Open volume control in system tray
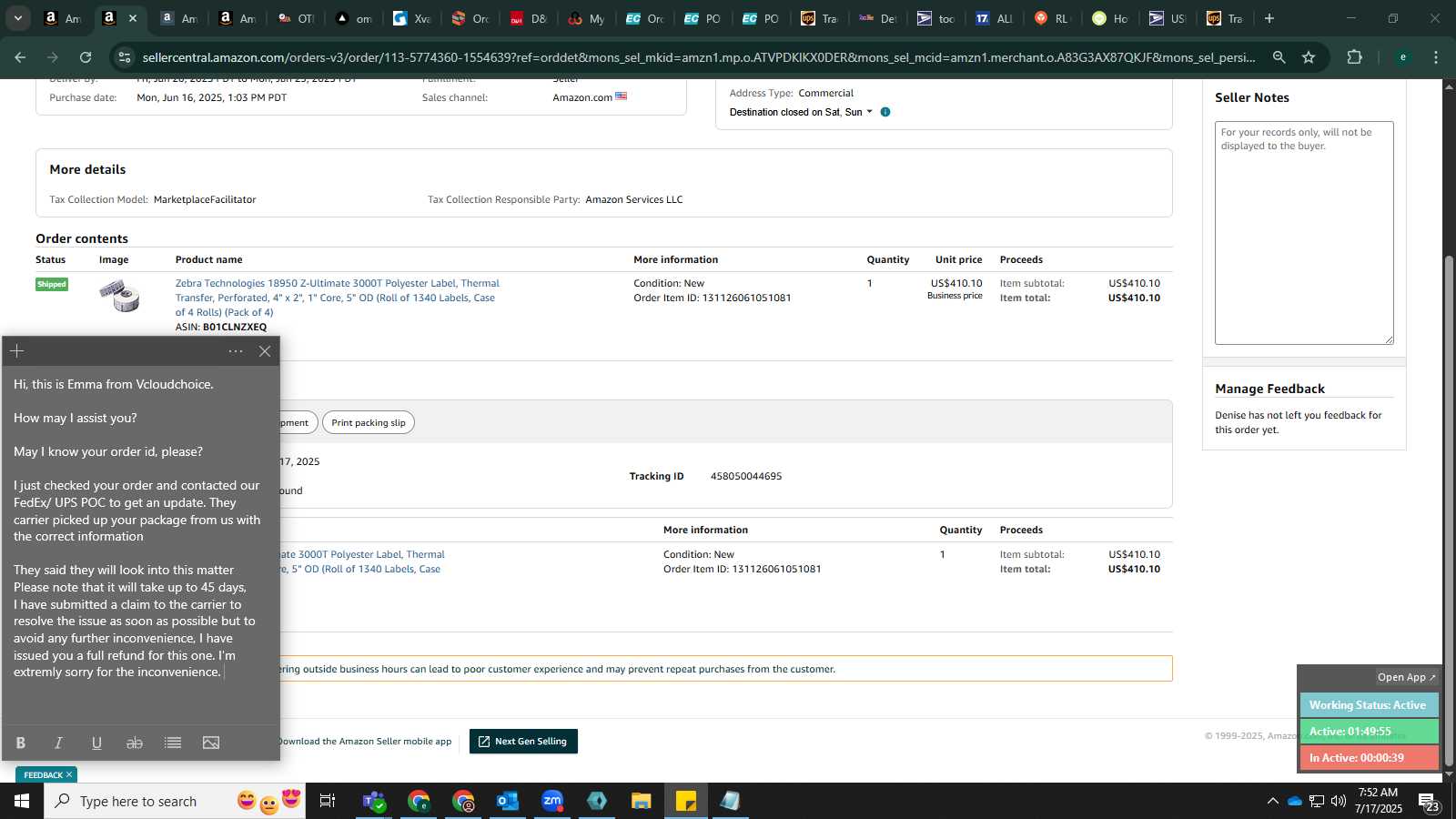 click(x=1339, y=801)
